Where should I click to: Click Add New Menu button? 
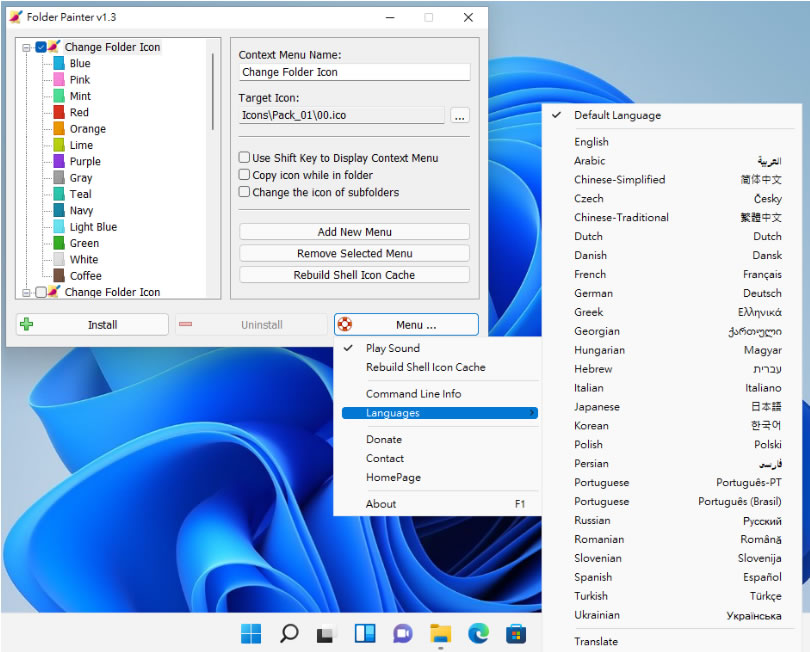(354, 232)
